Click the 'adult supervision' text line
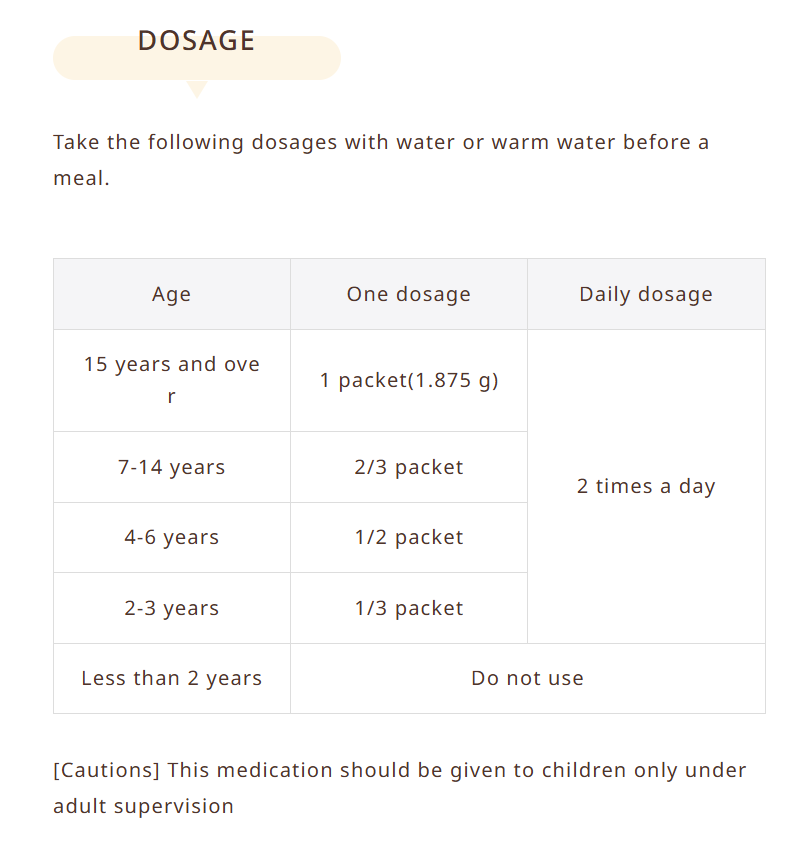The image size is (811, 841). tap(143, 806)
